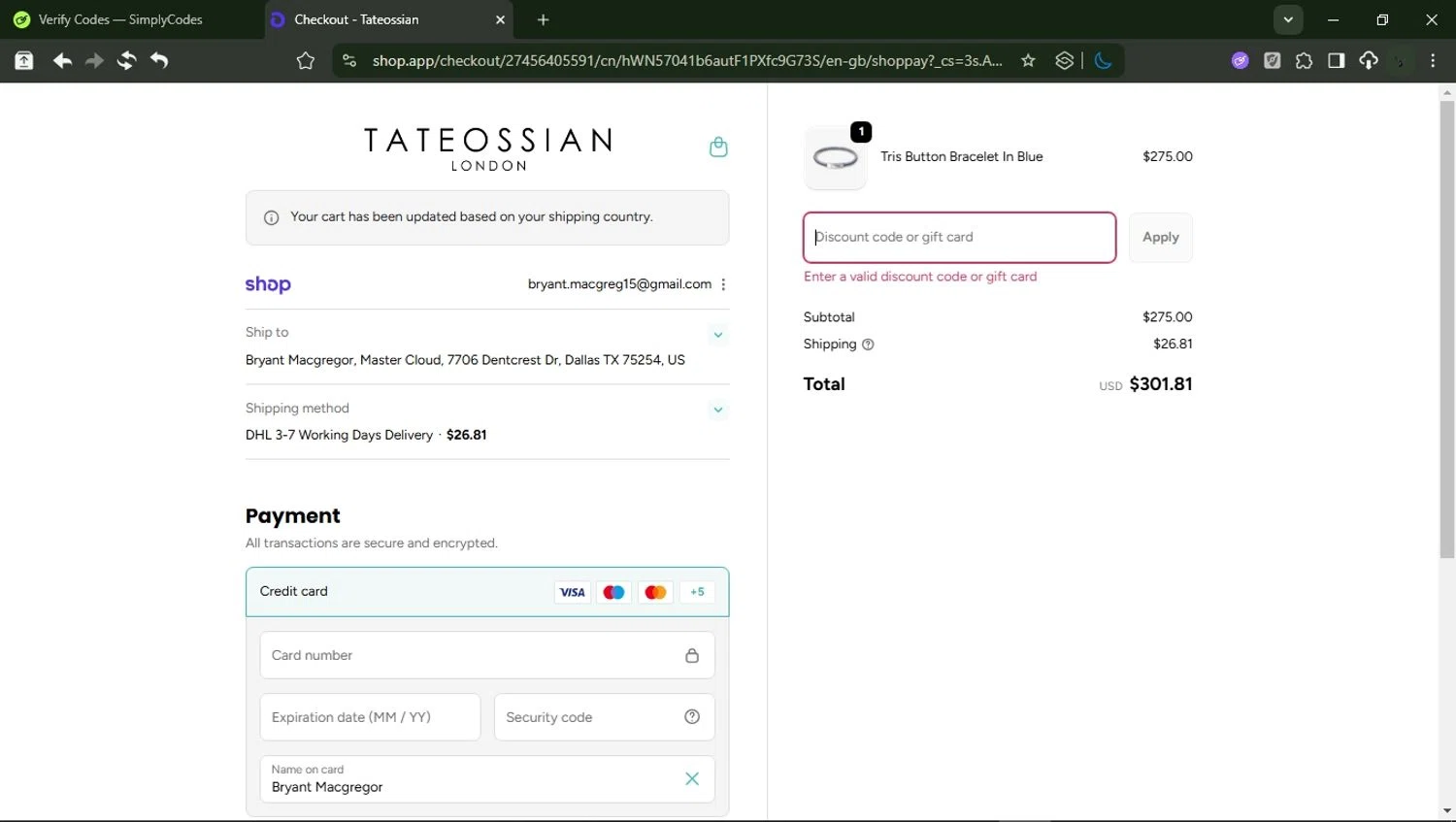Screen dimensions: 1456x822
Task: Open account options beside the email address
Action: [724, 284]
